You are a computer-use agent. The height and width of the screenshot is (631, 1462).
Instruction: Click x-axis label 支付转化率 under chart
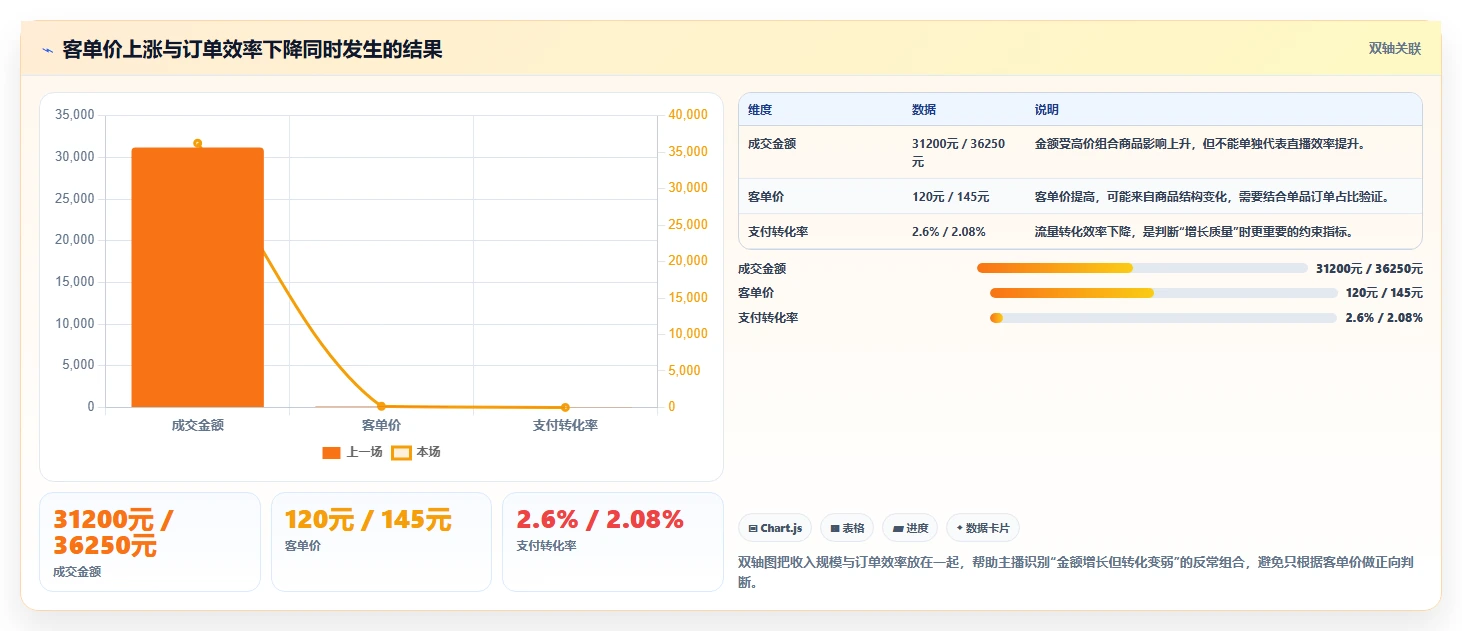565,425
